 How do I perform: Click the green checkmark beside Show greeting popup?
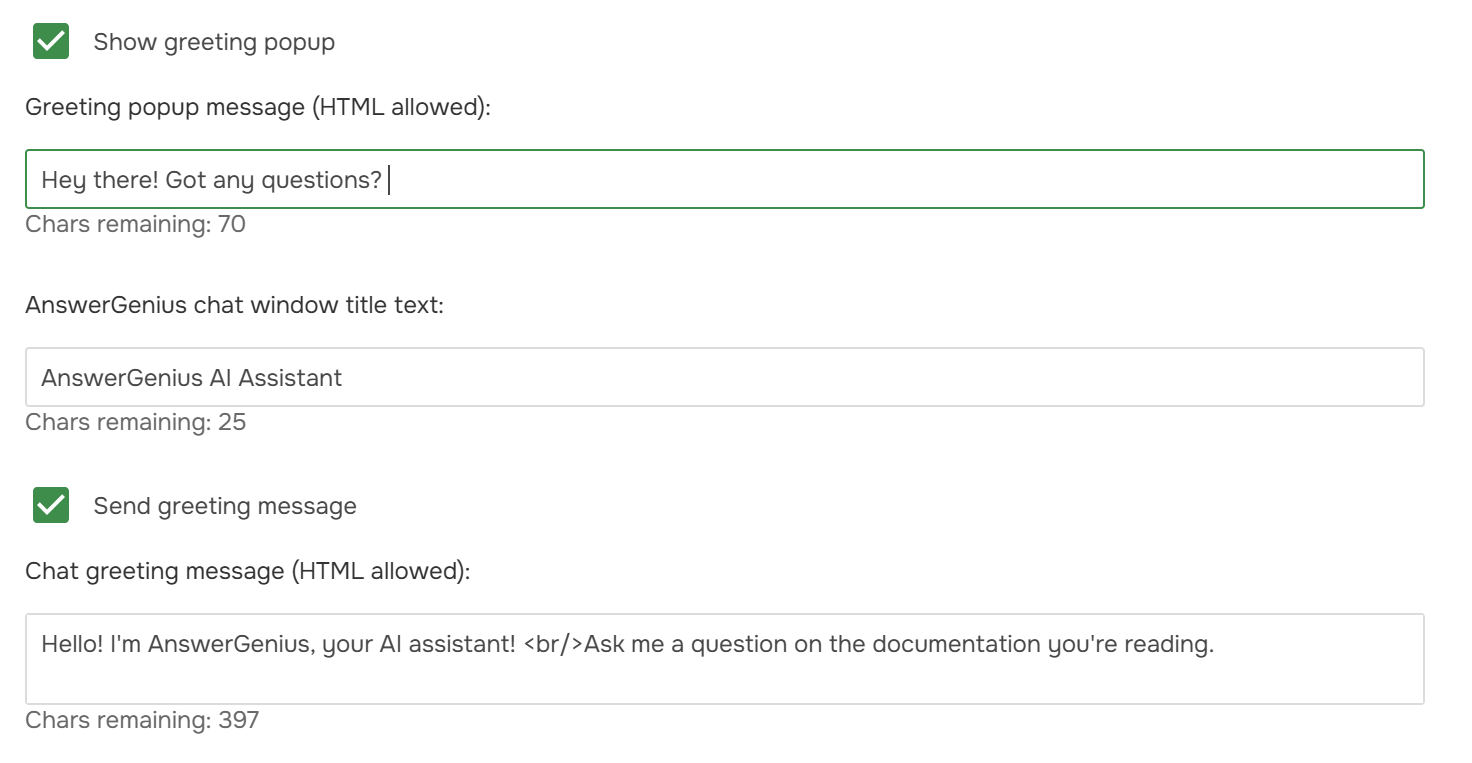[x=50, y=41]
